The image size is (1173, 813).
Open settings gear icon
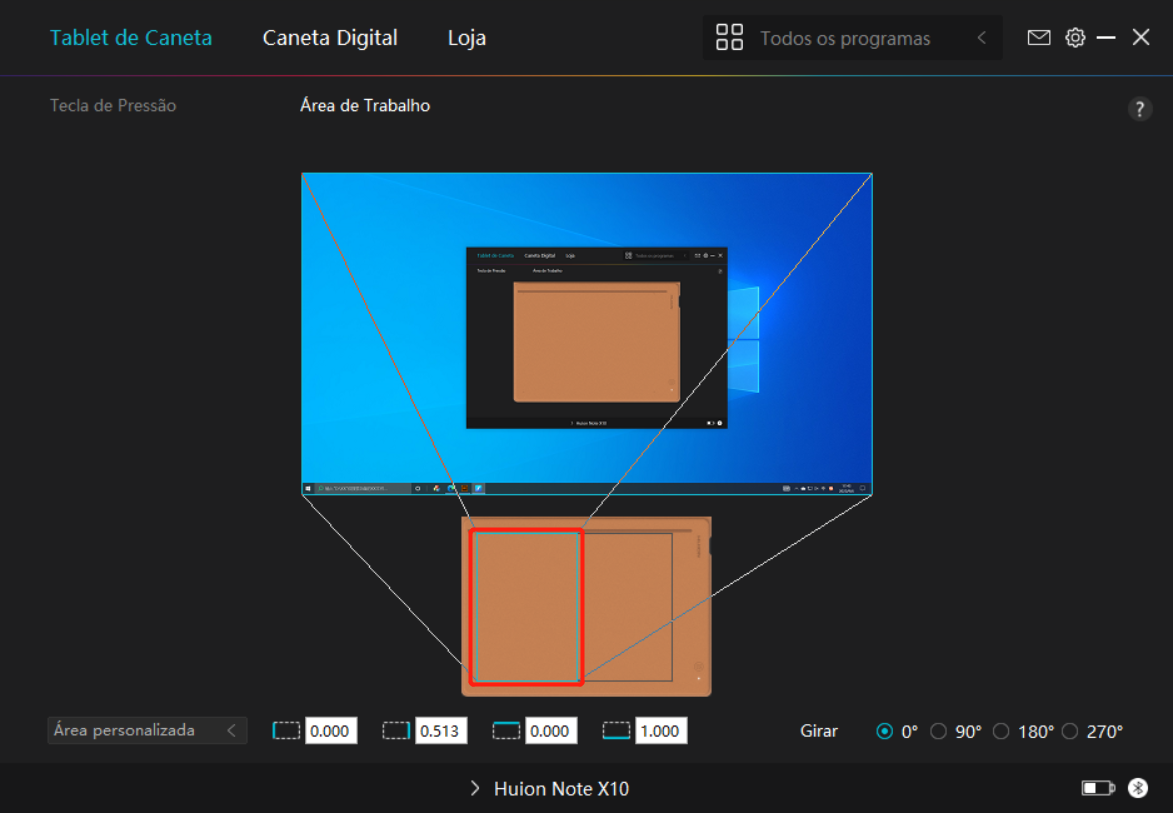1075,38
